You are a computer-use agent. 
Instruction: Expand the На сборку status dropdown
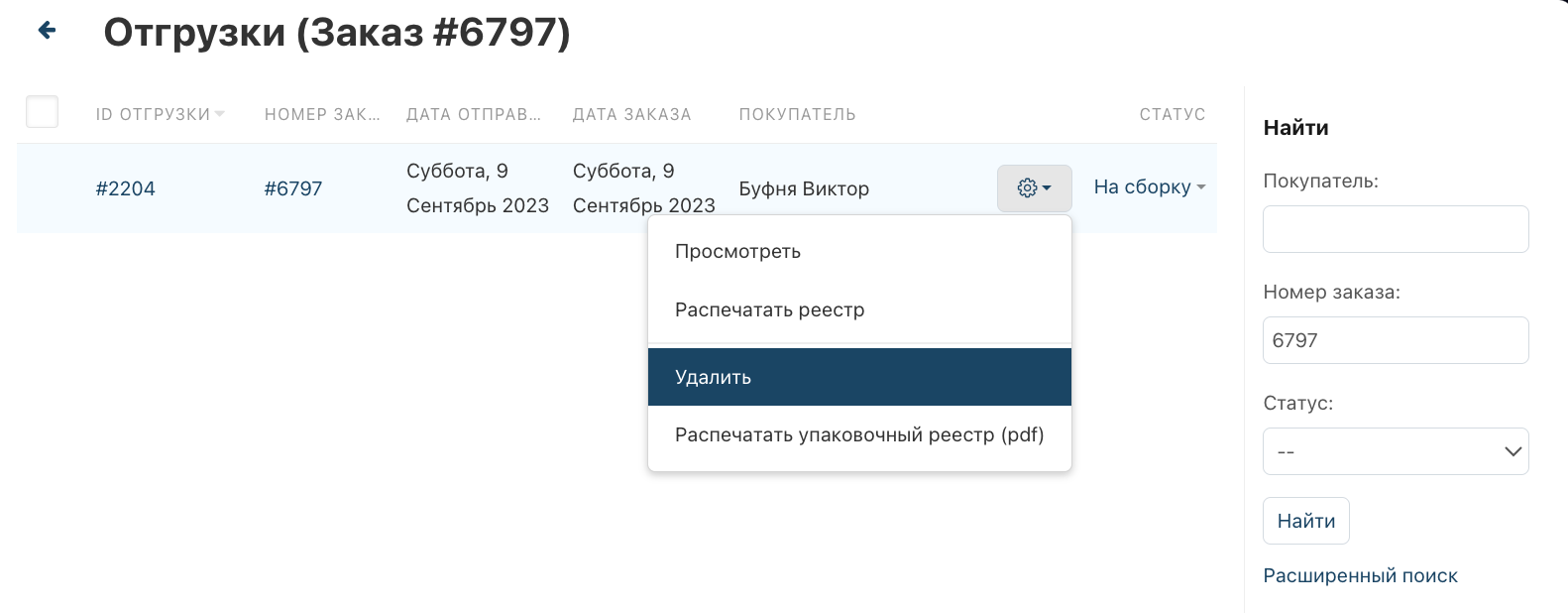[1149, 186]
